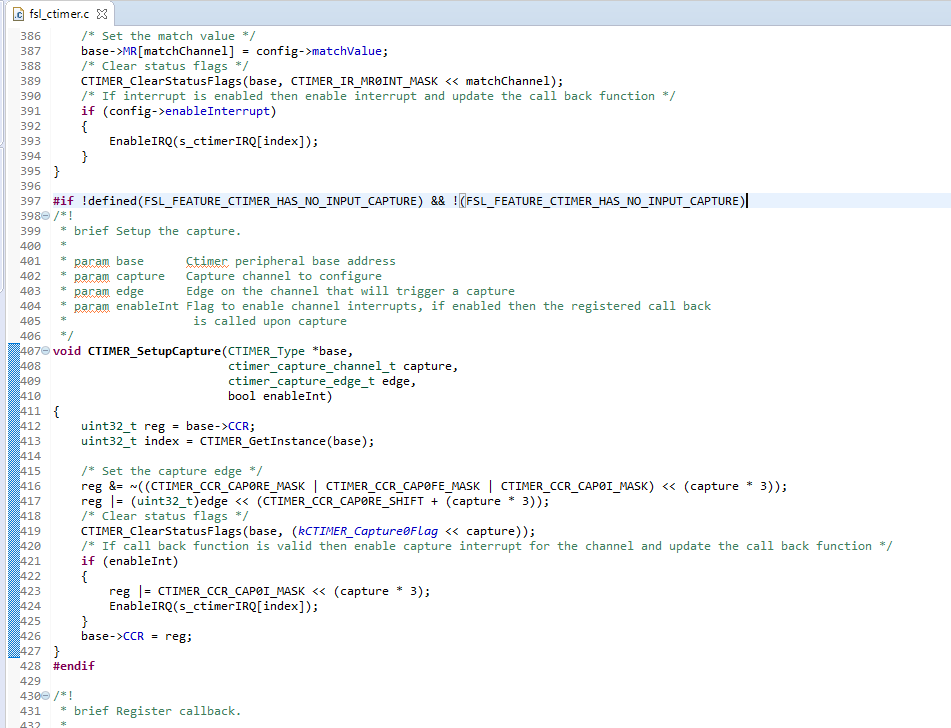
Task: Close the fsl_ctimer.c tab
Action: coord(102,13)
